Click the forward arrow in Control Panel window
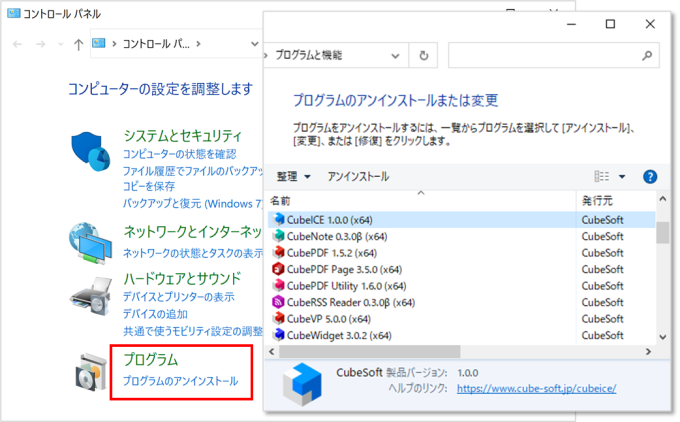The image size is (680, 422). tap(41, 44)
